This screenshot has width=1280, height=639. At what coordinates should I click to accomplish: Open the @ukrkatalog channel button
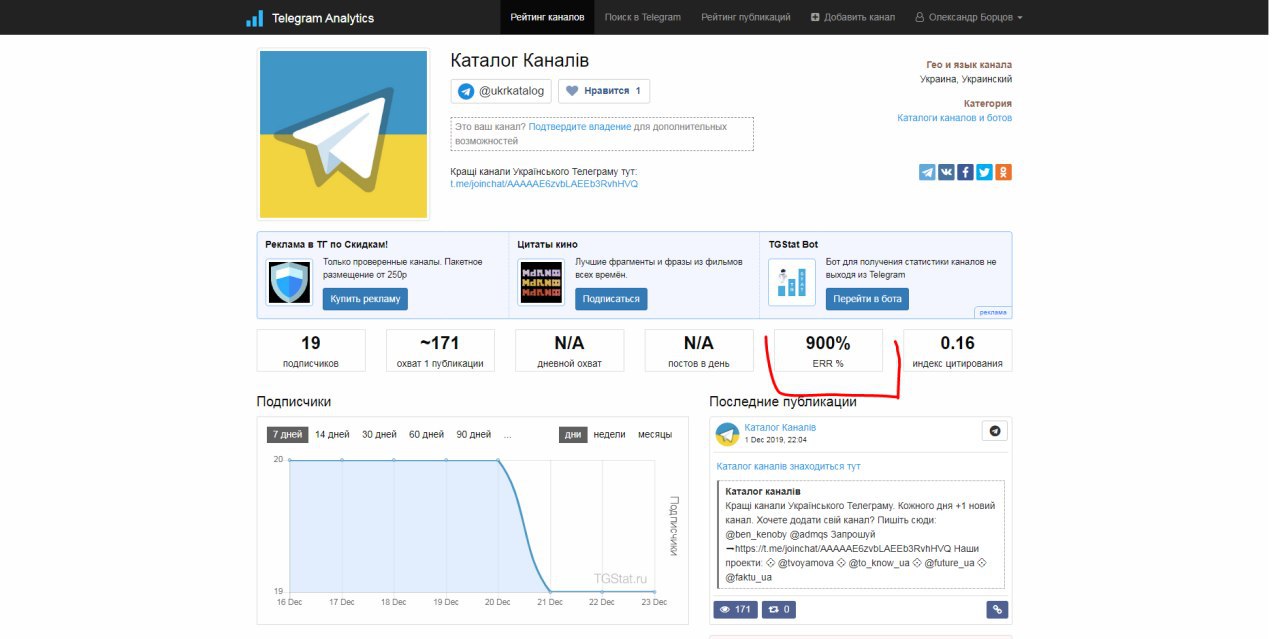pyautogui.click(x=501, y=91)
